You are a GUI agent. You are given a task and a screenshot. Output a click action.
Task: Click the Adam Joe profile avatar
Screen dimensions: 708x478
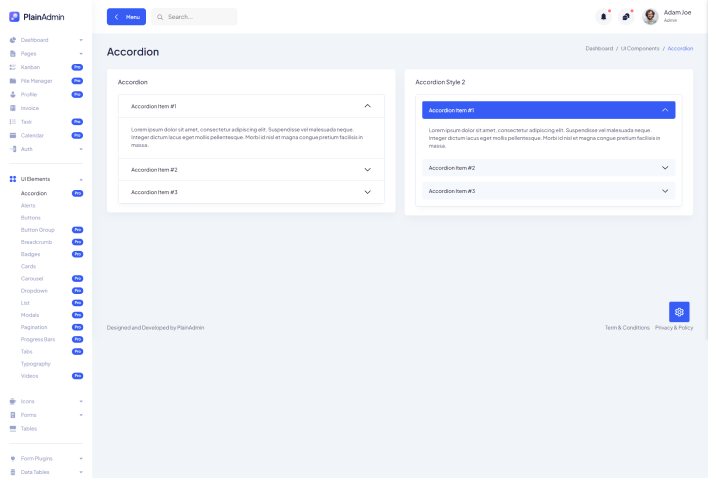coord(650,17)
